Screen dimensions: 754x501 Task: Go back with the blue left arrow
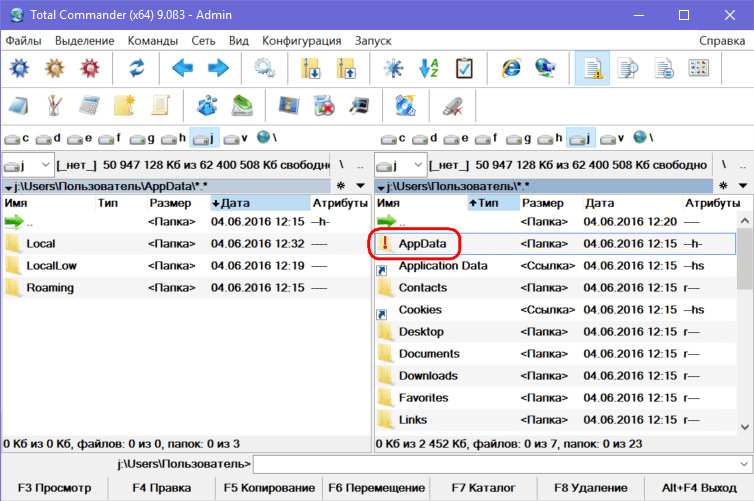pyautogui.click(x=182, y=68)
